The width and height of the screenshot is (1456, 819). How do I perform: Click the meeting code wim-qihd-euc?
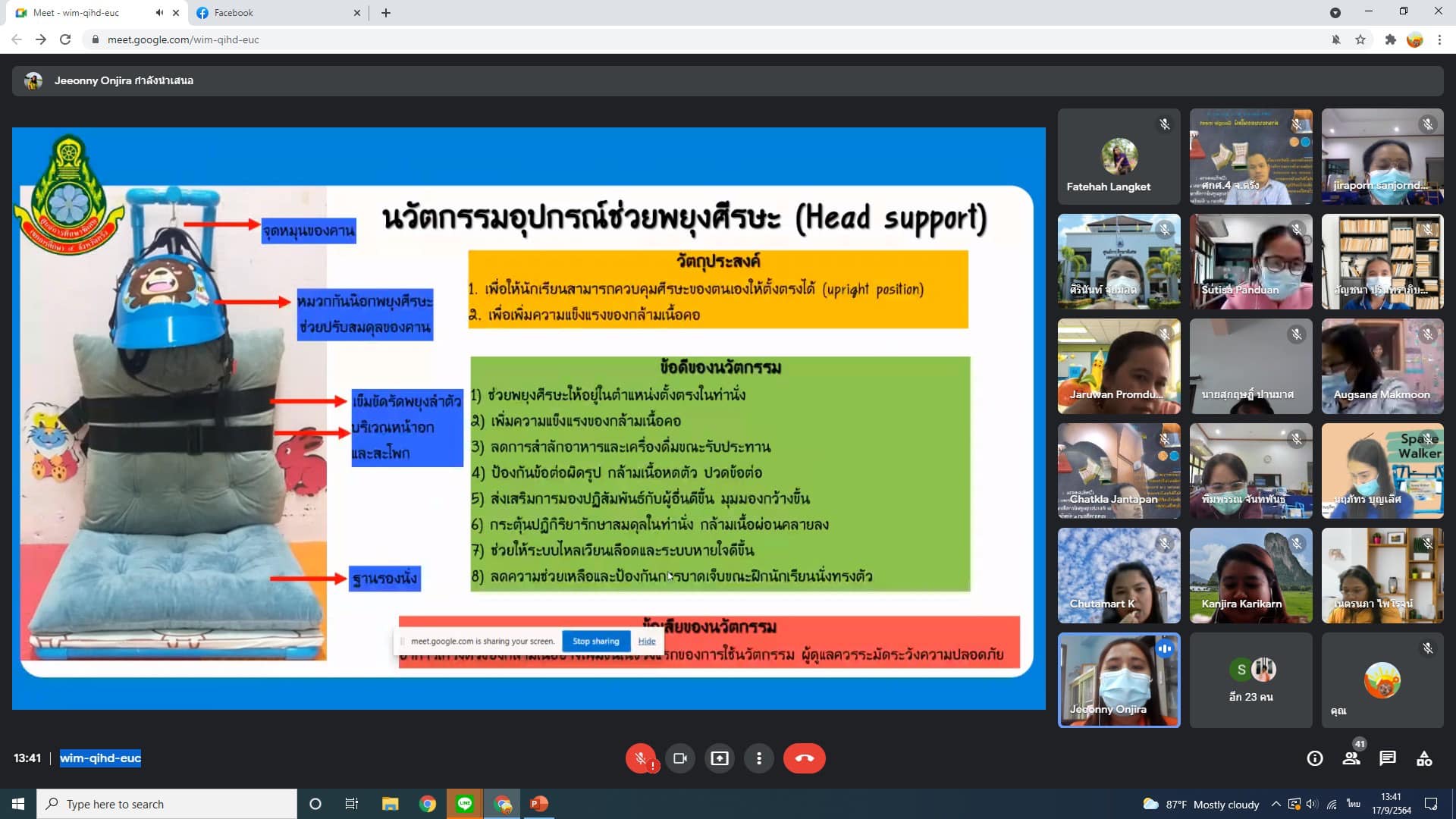(x=100, y=758)
